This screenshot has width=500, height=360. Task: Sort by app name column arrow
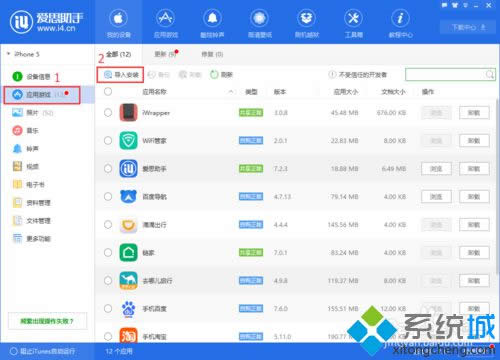[x=231, y=92]
